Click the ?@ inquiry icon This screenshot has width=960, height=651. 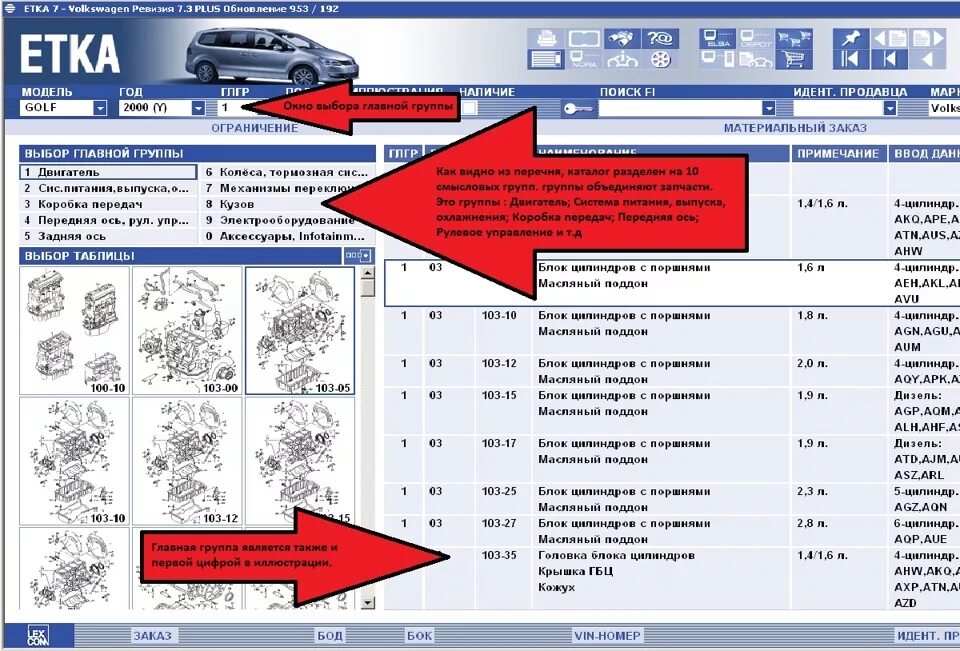pos(660,39)
